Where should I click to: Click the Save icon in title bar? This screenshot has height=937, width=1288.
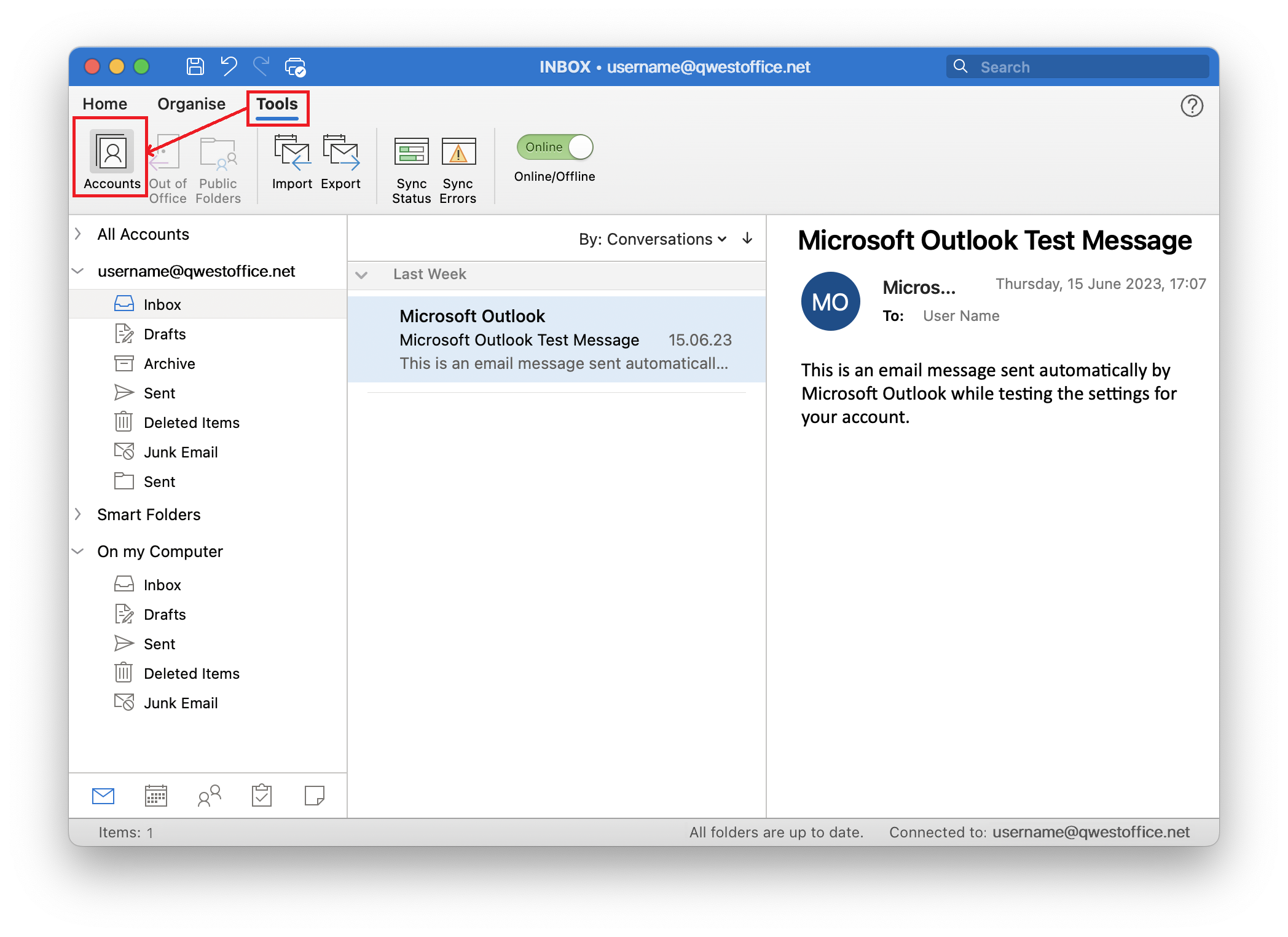coord(195,66)
